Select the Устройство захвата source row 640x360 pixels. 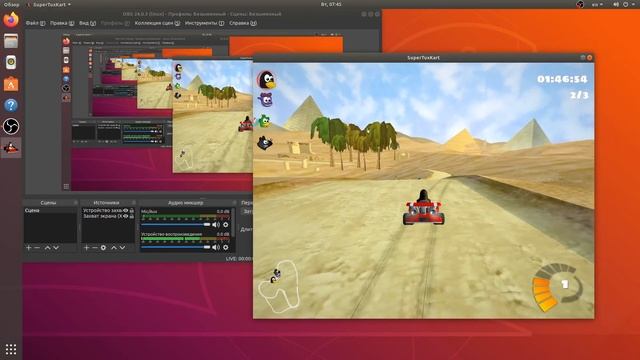108,211
